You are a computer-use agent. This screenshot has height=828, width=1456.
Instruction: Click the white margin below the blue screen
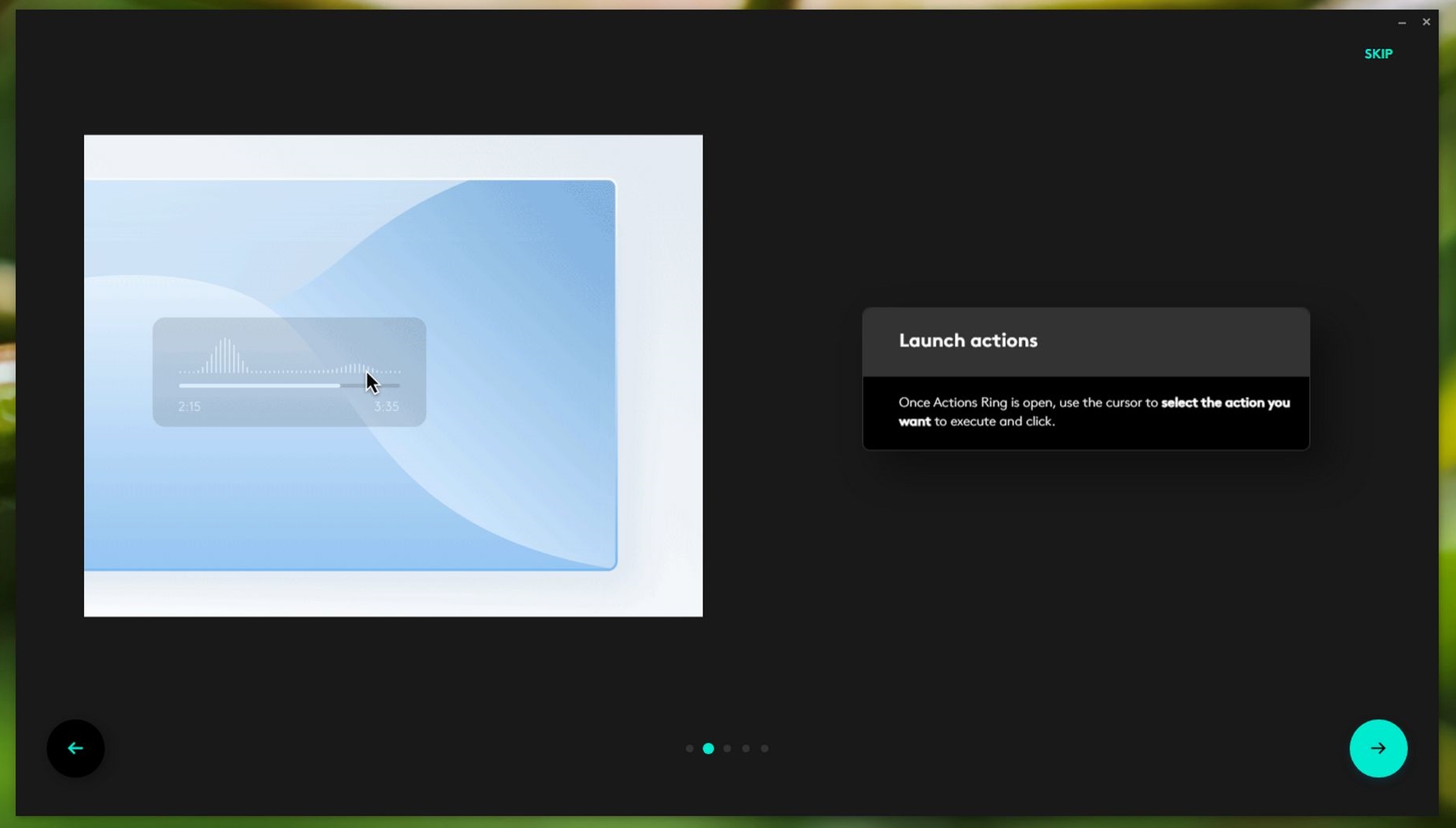click(x=393, y=593)
